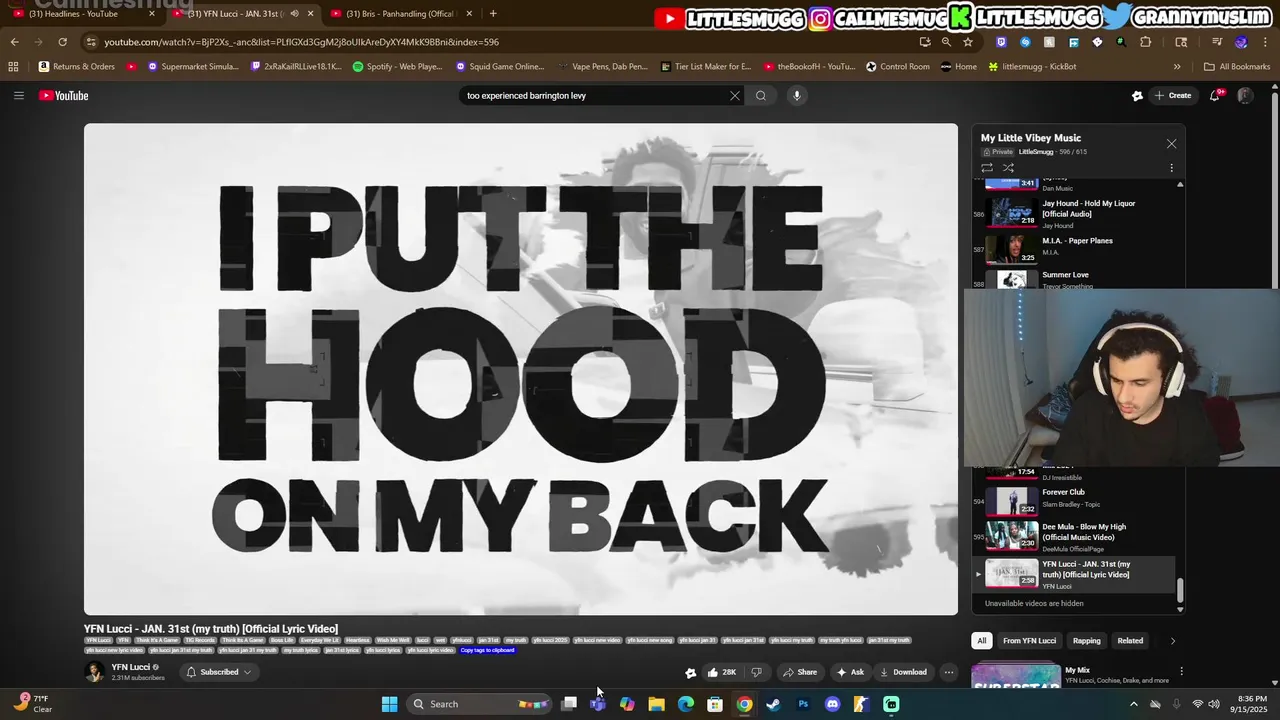This screenshot has width=1280, height=720.
Task: Expand the Subscribed notification dropdown
Action: 218,672
